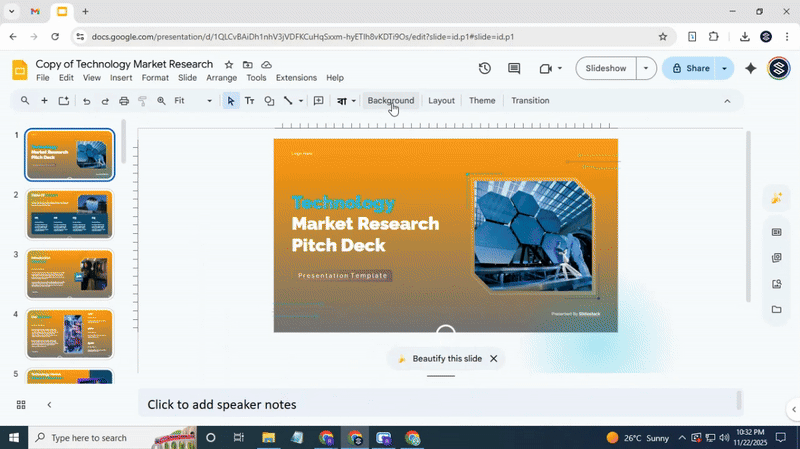The width and height of the screenshot is (800, 449).
Task: Open the Extensions menu
Action: coord(296,78)
